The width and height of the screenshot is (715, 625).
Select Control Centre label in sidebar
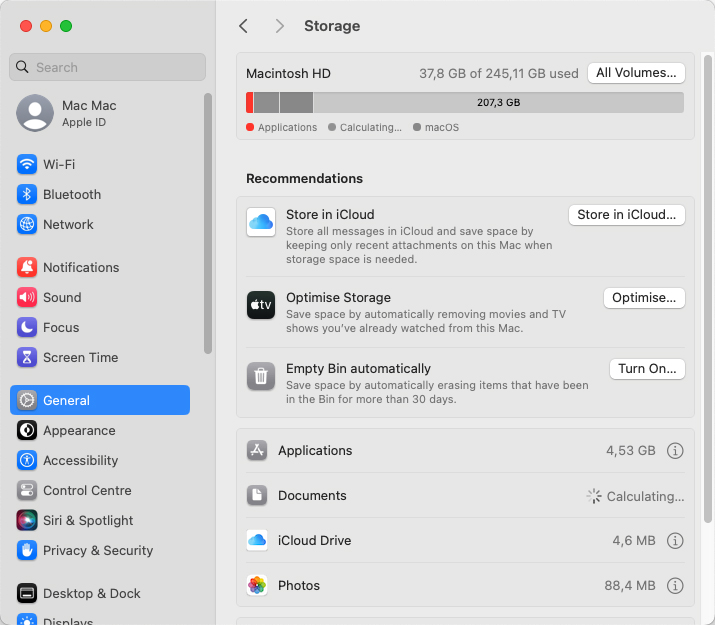(x=87, y=491)
